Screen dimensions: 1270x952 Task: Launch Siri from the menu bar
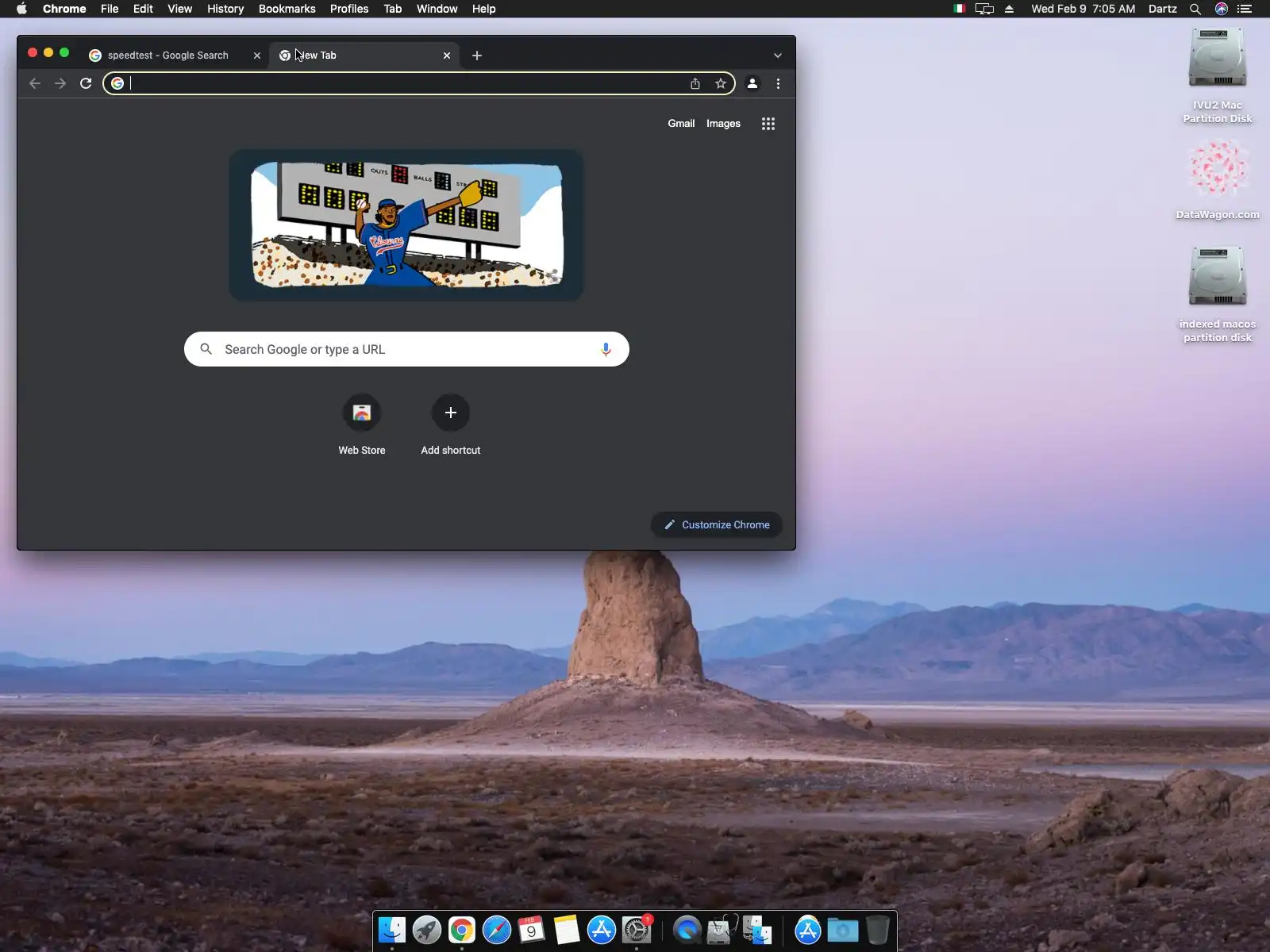(1222, 9)
